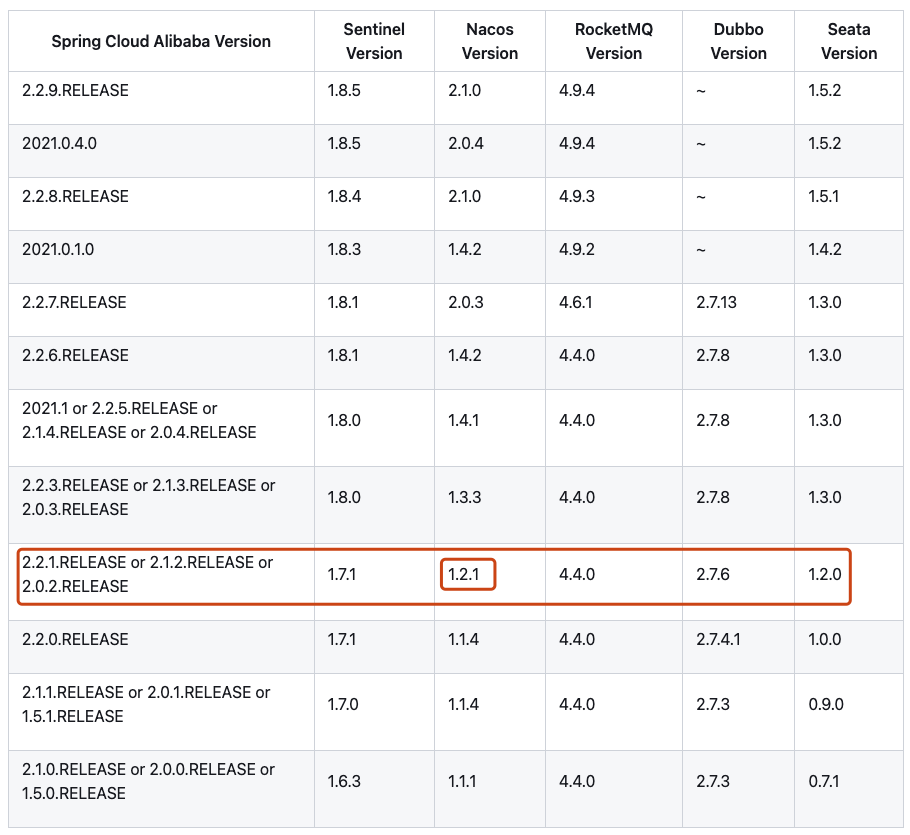Viewport: 910px width, 835px height.
Task: Select the Nacos Version column header
Action: pyautogui.click(x=490, y=41)
